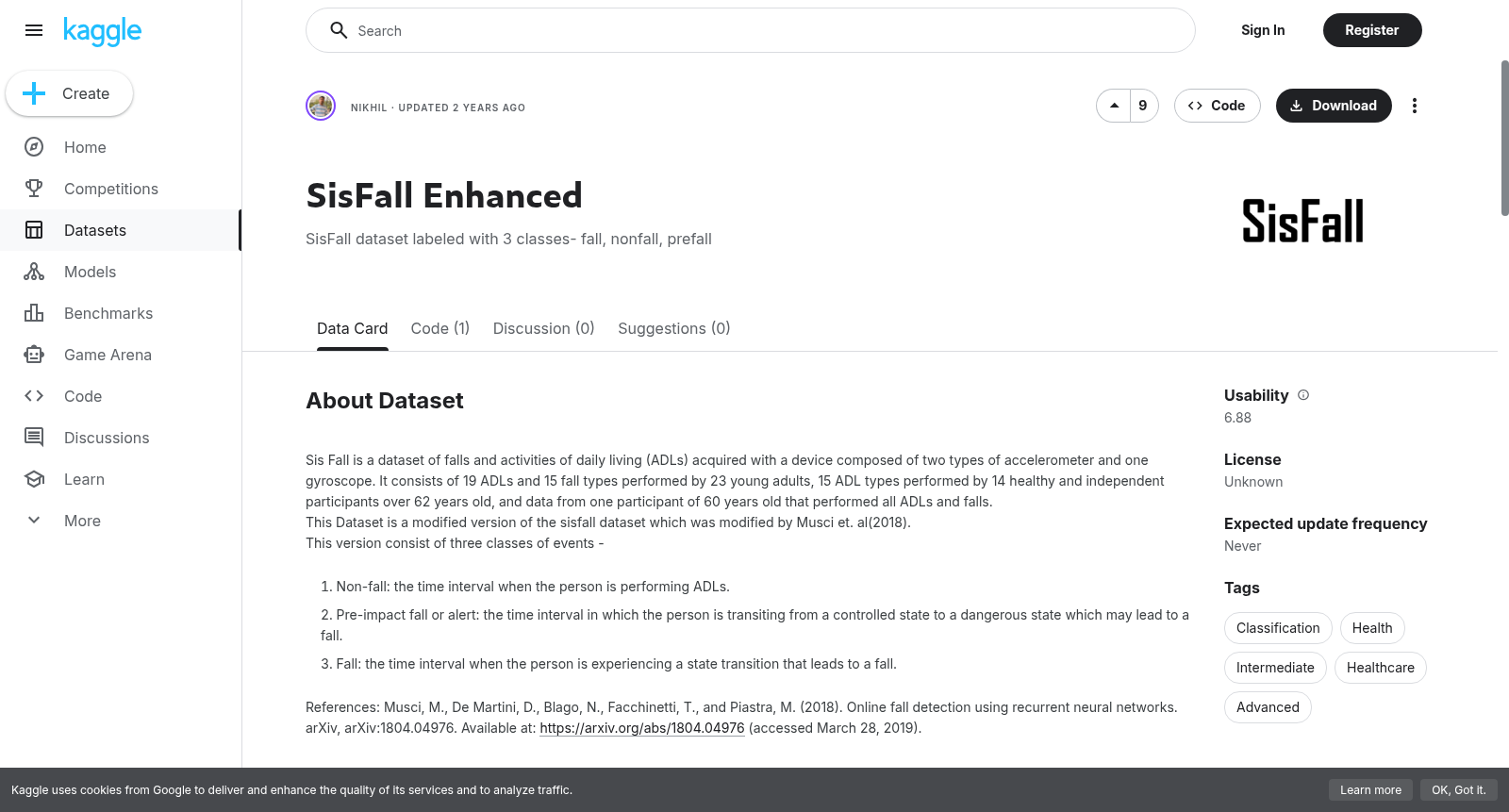
Task: Open the three-dot options menu
Action: pos(1414,106)
